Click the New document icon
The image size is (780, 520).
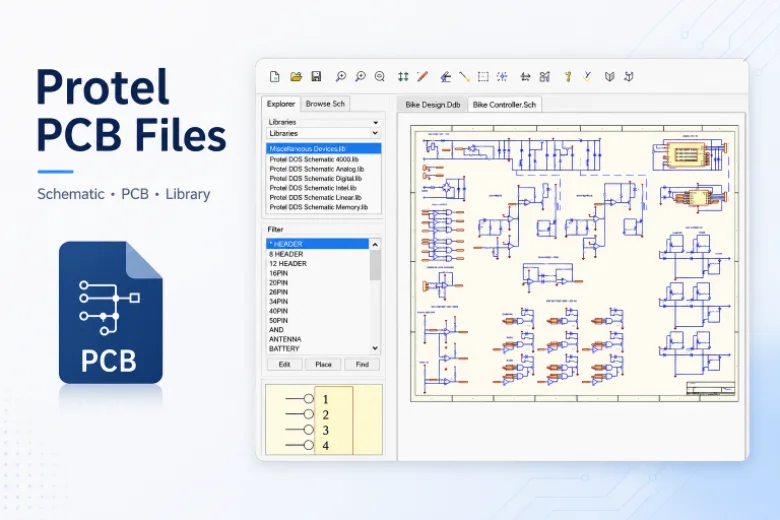275,77
